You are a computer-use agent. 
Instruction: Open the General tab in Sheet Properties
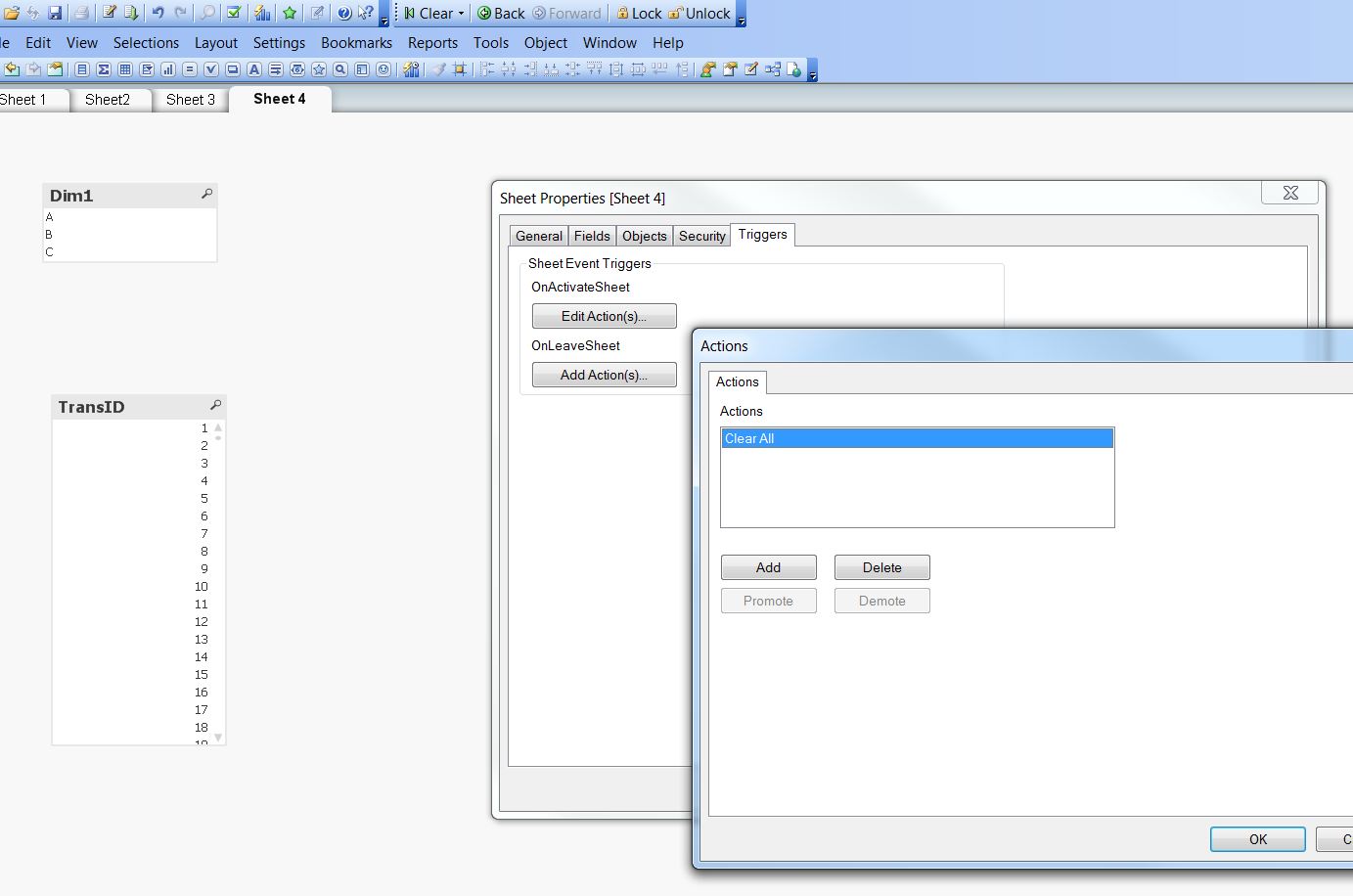coord(539,236)
